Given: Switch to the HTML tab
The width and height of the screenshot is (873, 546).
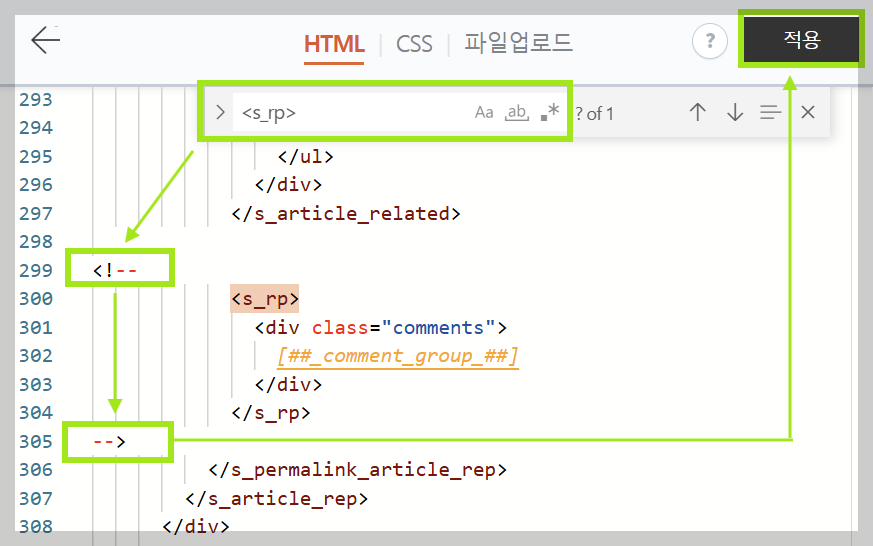Looking at the screenshot, I should coord(334,44).
